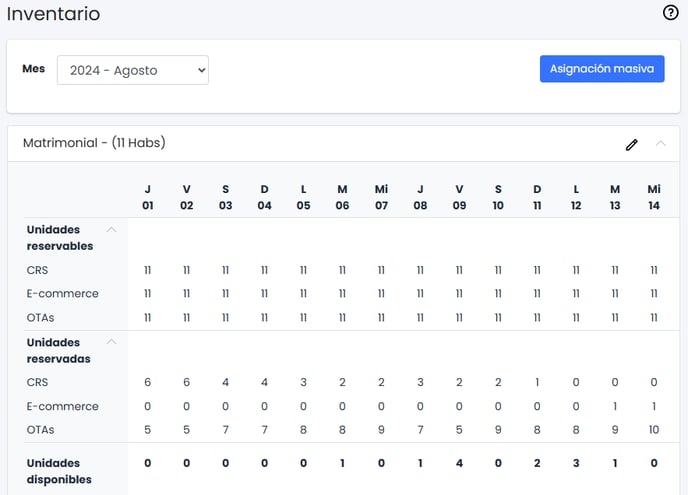Click CRS reservable value for day 01
The height and width of the screenshot is (495, 688).
pyautogui.click(x=147, y=270)
